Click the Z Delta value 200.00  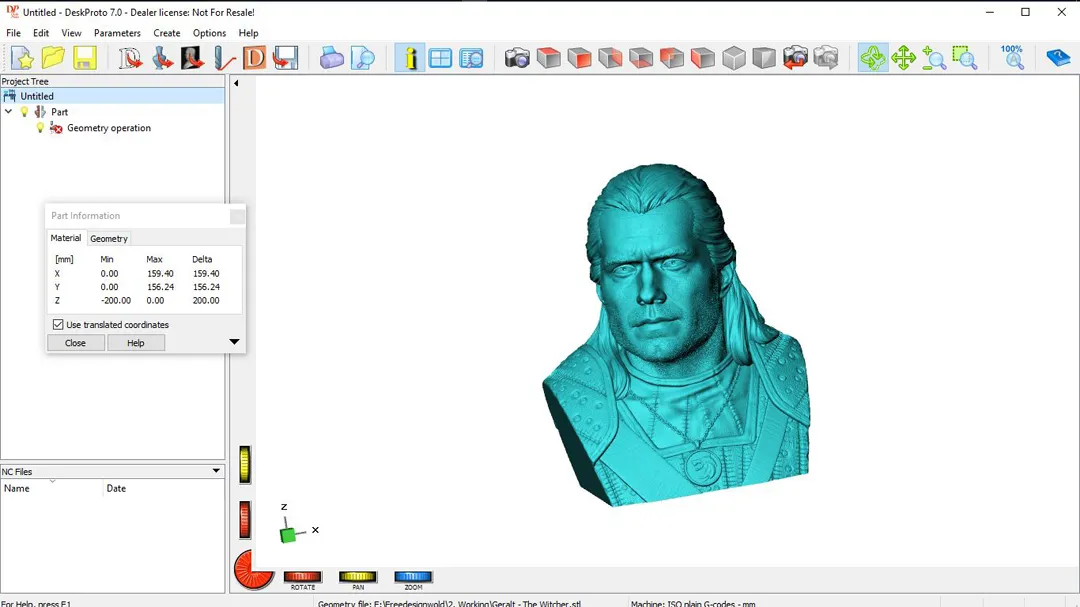point(206,300)
